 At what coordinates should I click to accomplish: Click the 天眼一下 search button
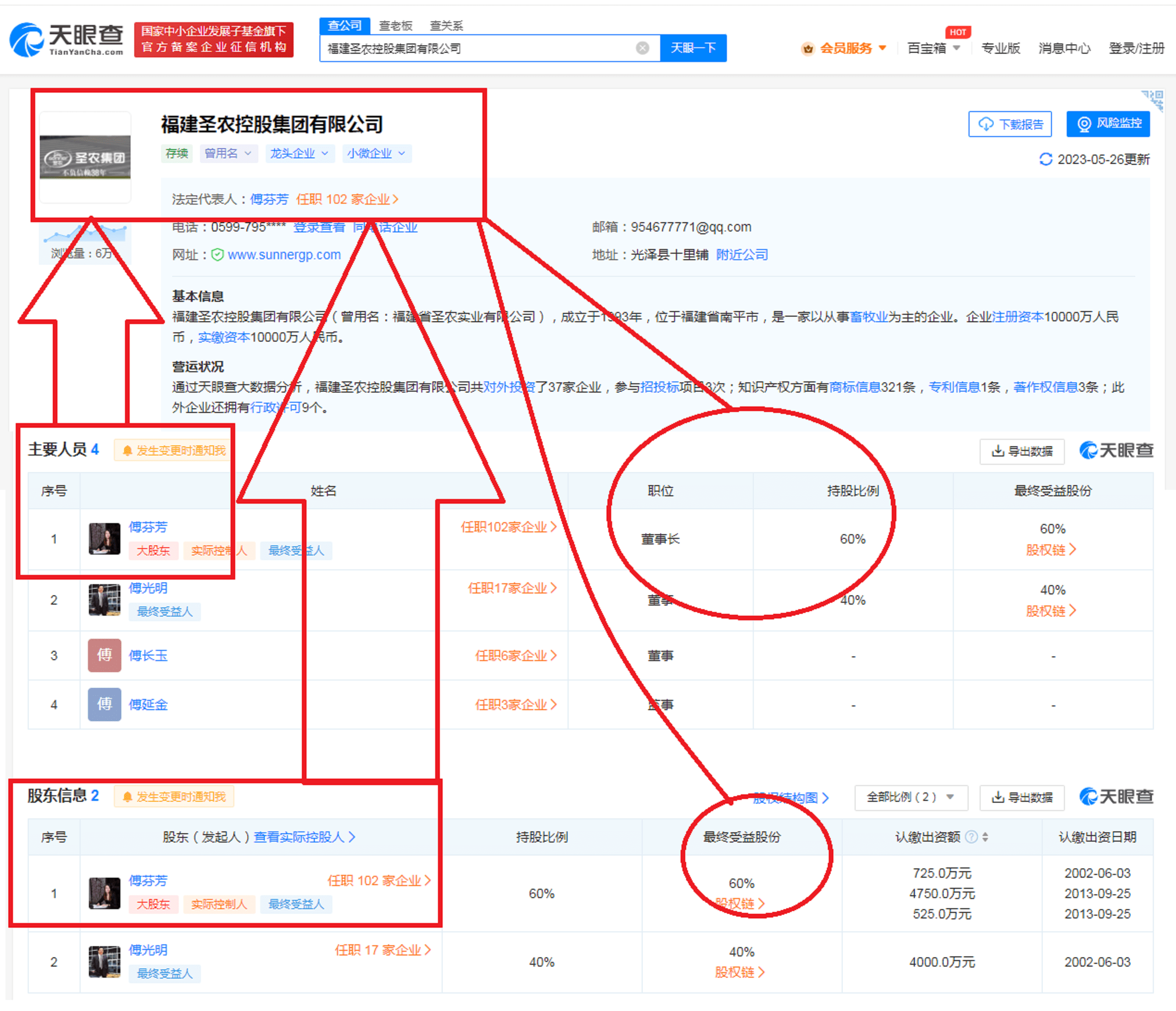point(693,48)
